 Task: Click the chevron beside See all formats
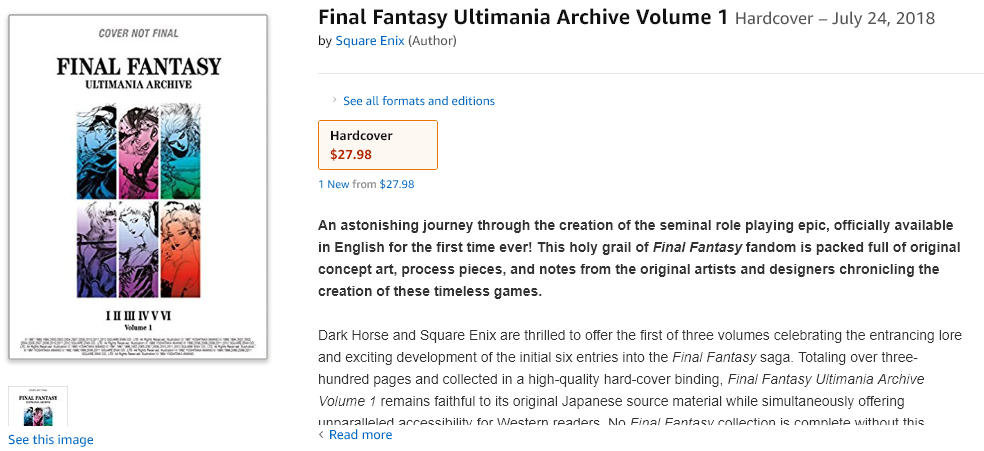click(x=334, y=100)
